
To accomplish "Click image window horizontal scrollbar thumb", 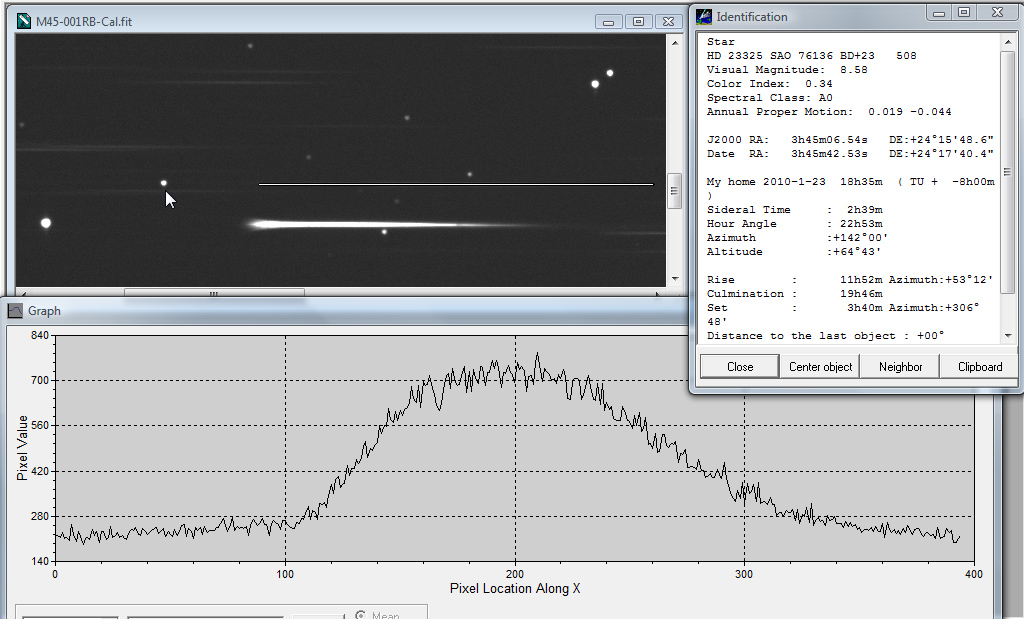I will (214, 293).
